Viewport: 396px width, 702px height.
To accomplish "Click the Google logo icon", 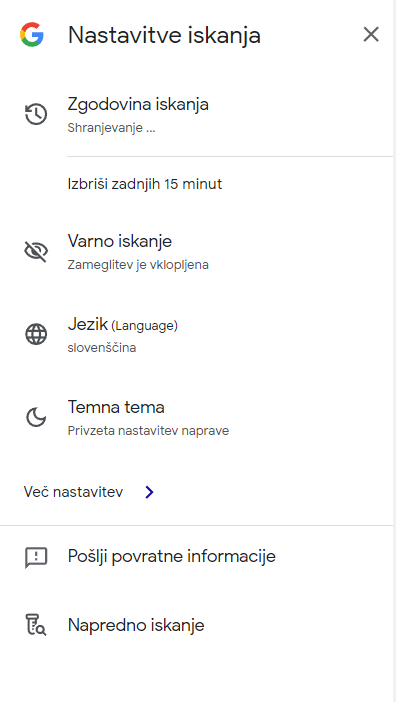I will click(x=32, y=35).
